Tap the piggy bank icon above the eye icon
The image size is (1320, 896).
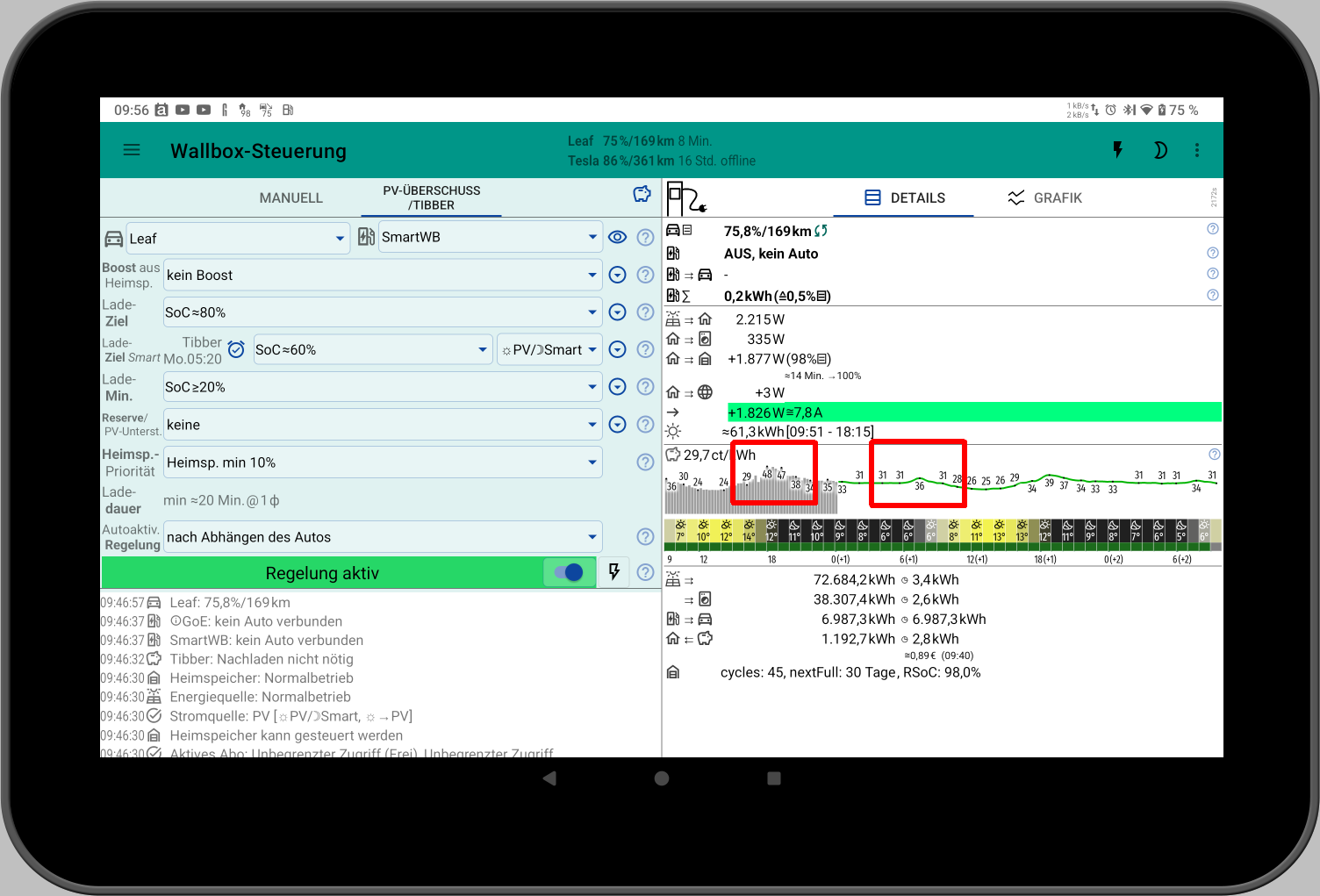[642, 194]
